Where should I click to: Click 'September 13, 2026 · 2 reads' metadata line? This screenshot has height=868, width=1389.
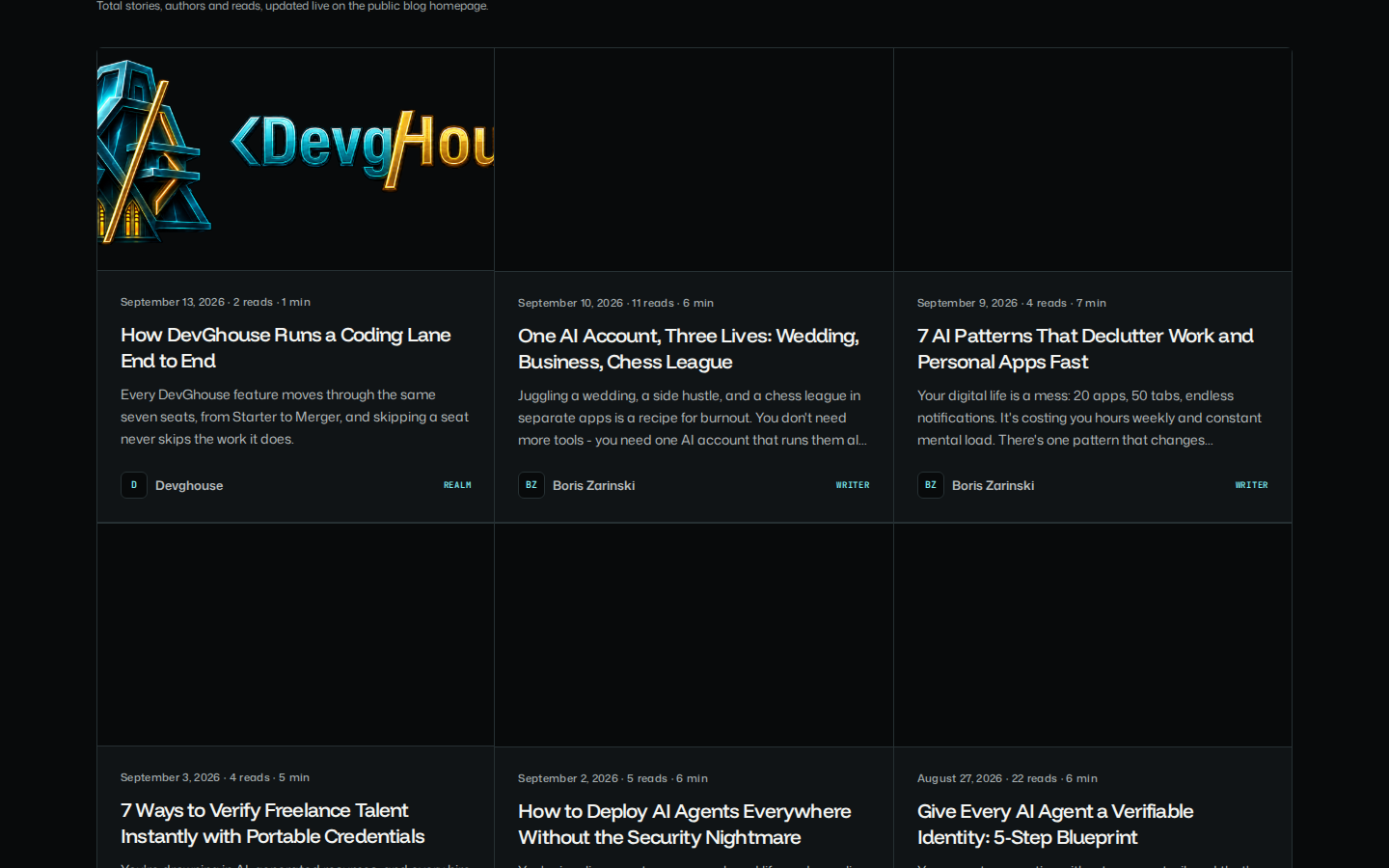[x=215, y=302]
